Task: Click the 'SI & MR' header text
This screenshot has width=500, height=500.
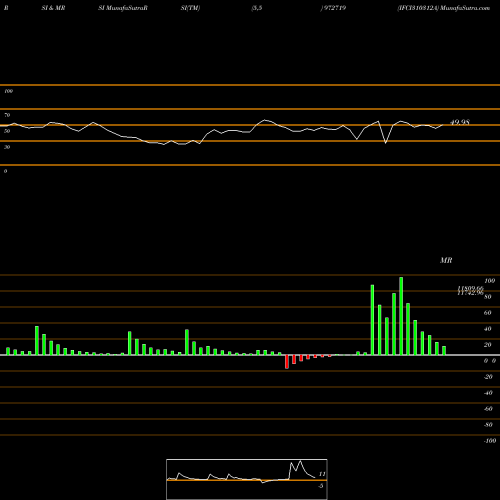Action: point(53,8)
